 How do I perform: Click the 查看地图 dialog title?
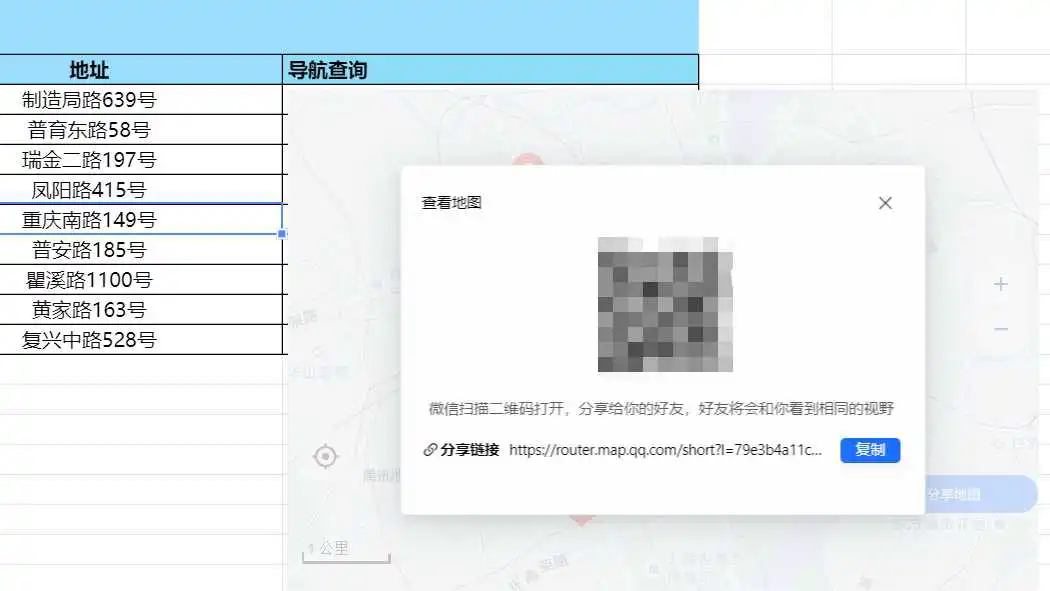coord(451,203)
